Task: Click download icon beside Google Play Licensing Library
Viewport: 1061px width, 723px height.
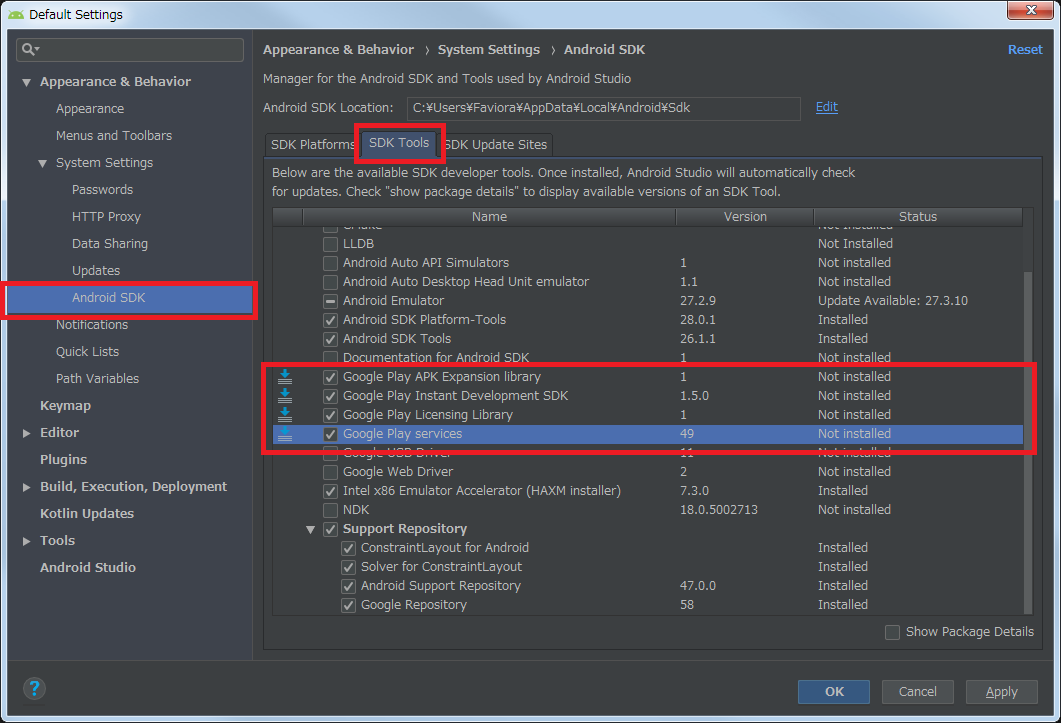Action: [286, 415]
